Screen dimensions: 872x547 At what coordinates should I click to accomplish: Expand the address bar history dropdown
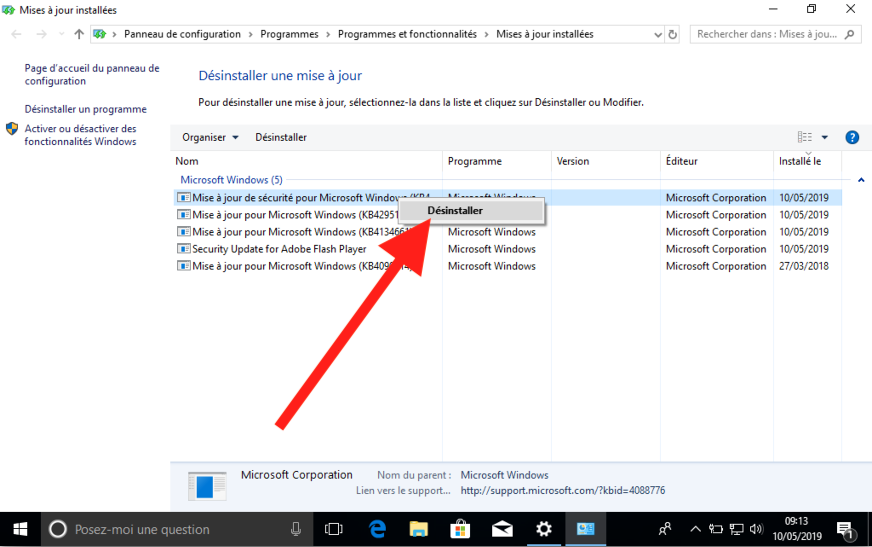coord(658,34)
